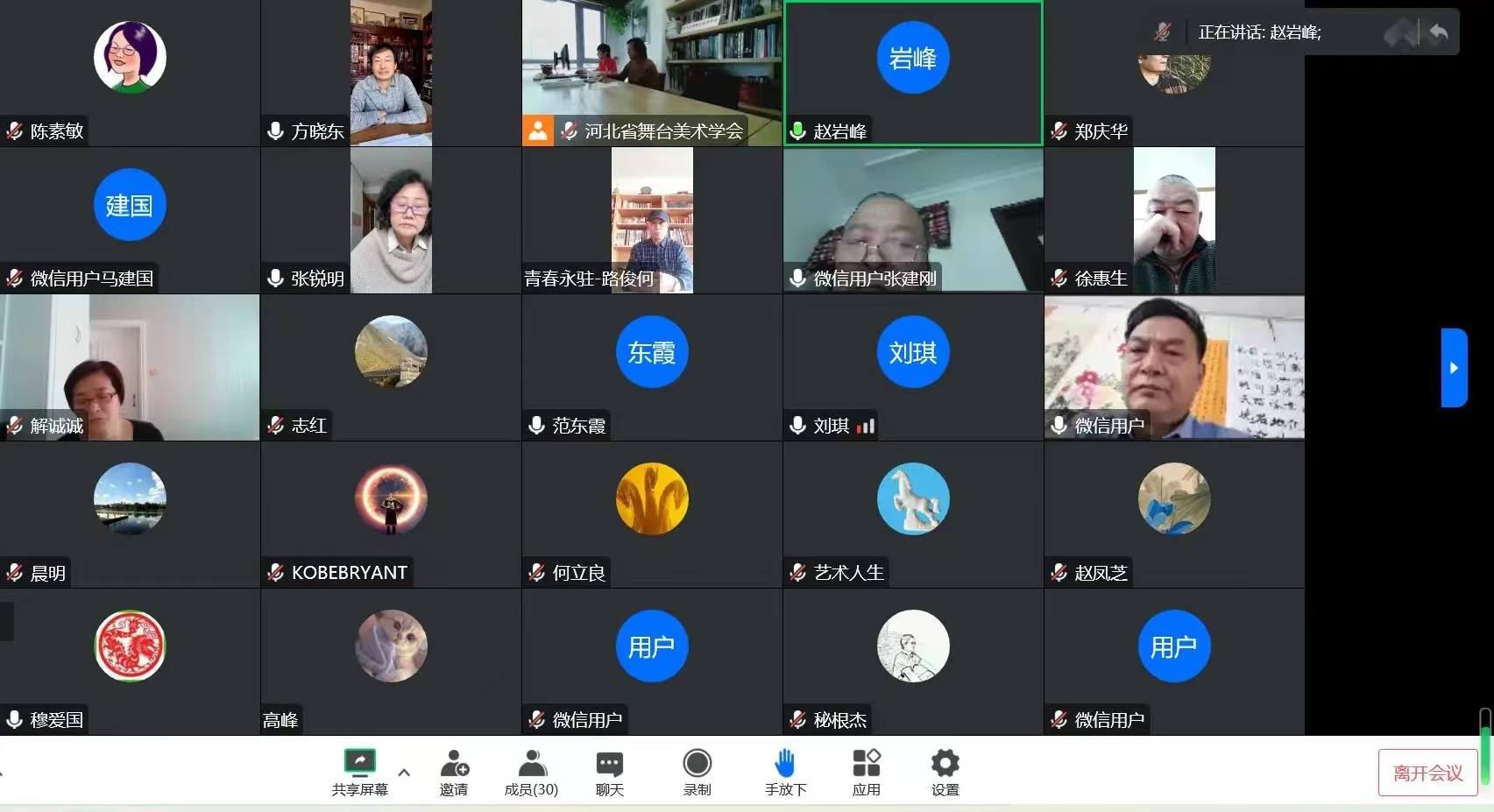Viewport: 1494px width, 812px height.
Task: Select the KOBEBRYANT participant tile
Action: (x=391, y=514)
